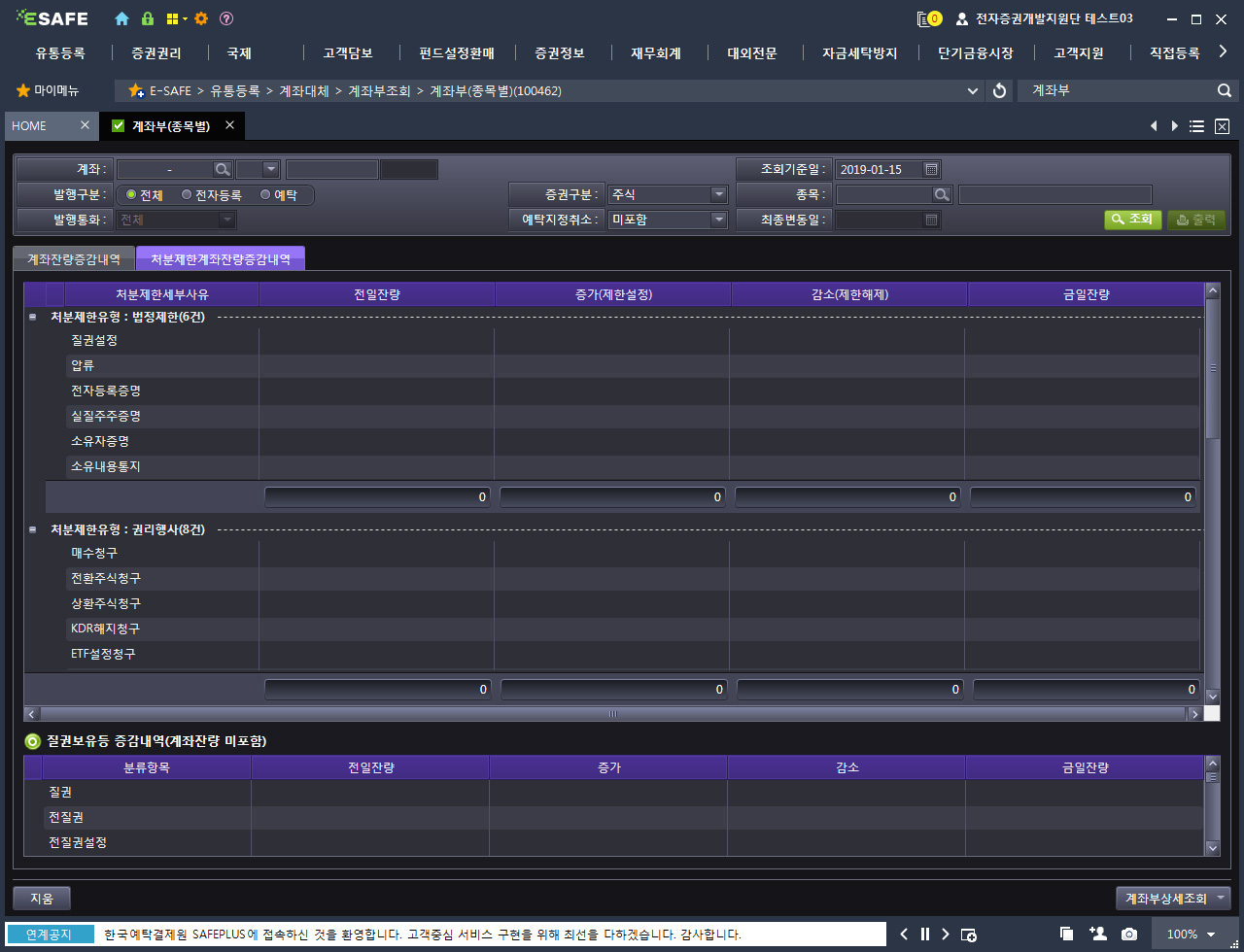Expand the breadcrumb path dropdown arrow
Image resolution: width=1244 pixels, height=952 pixels.
(x=973, y=90)
